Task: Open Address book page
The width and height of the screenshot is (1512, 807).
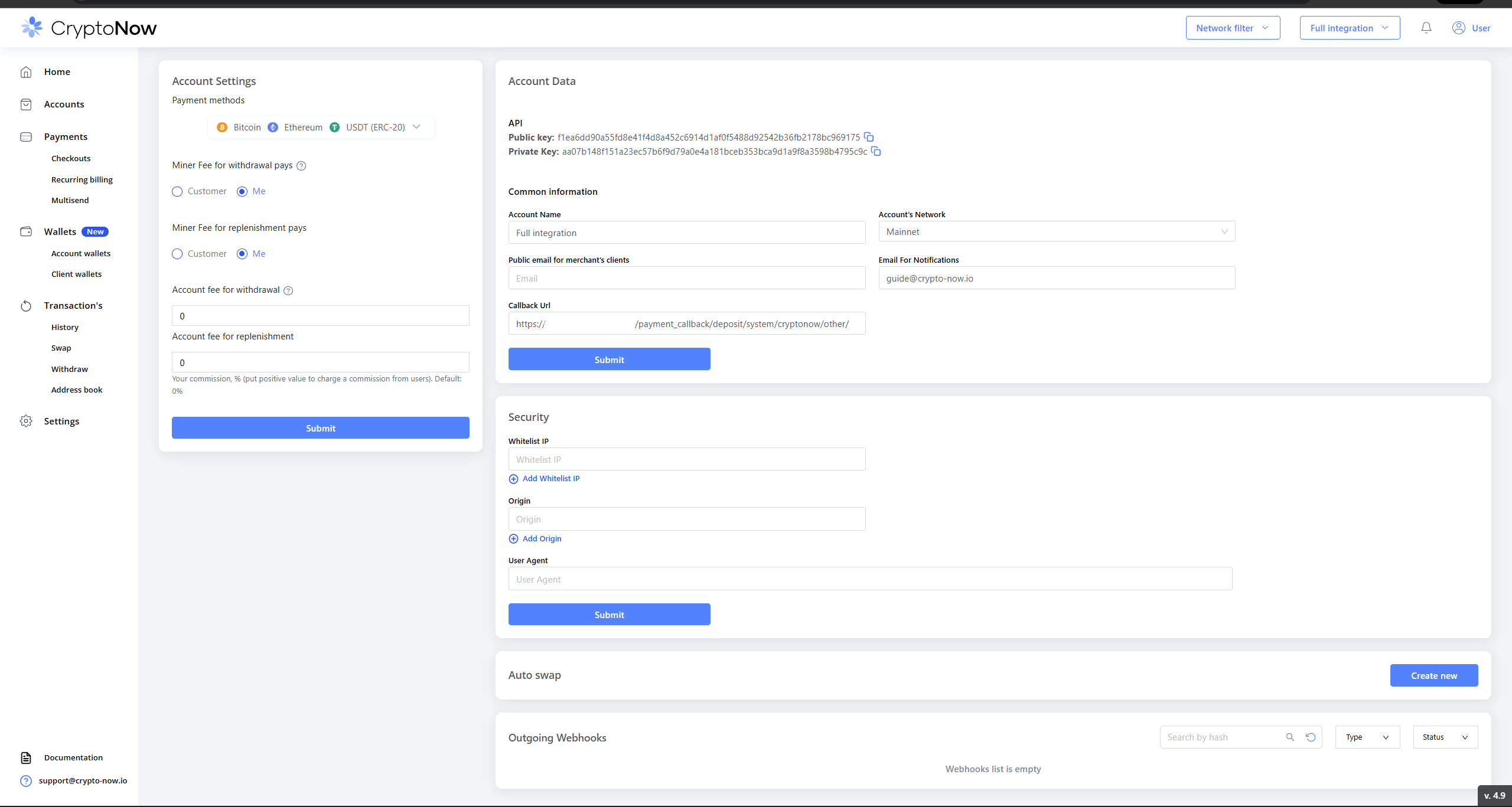Action: click(x=77, y=390)
